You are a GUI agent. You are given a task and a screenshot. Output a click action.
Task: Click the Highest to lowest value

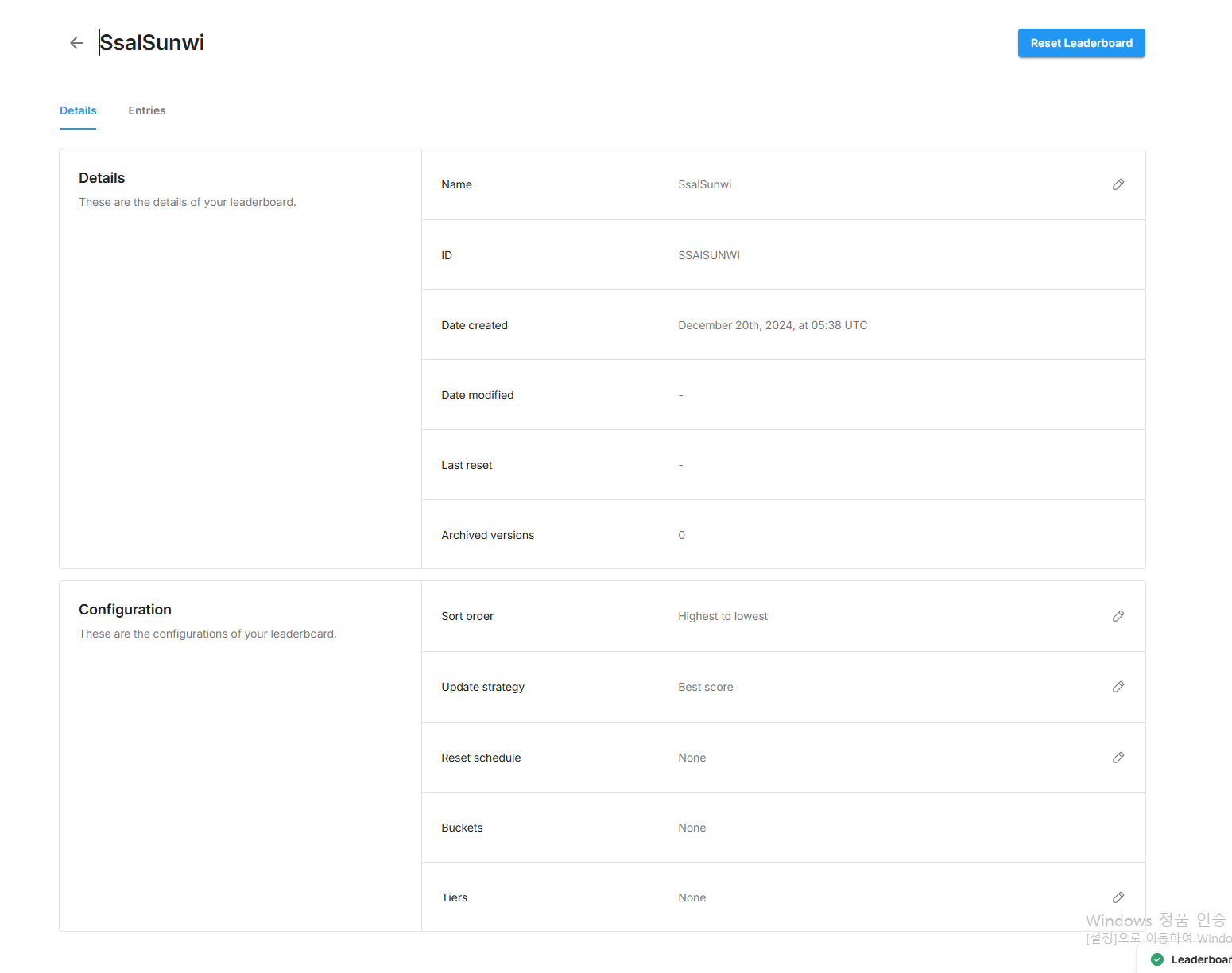pyautogui.click(x=723, y=616)
